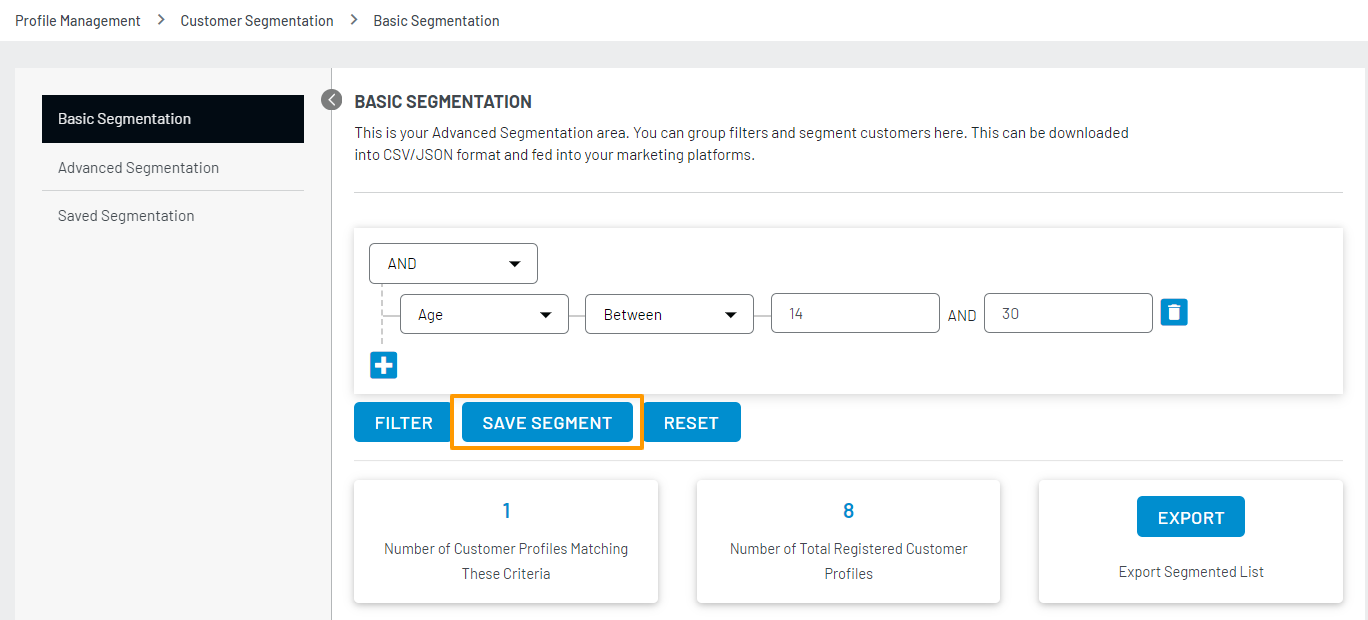This screenshot has height=620, width=1368.
Task: Collapse the panel with the circular back arrow
Action: (331, 100)
